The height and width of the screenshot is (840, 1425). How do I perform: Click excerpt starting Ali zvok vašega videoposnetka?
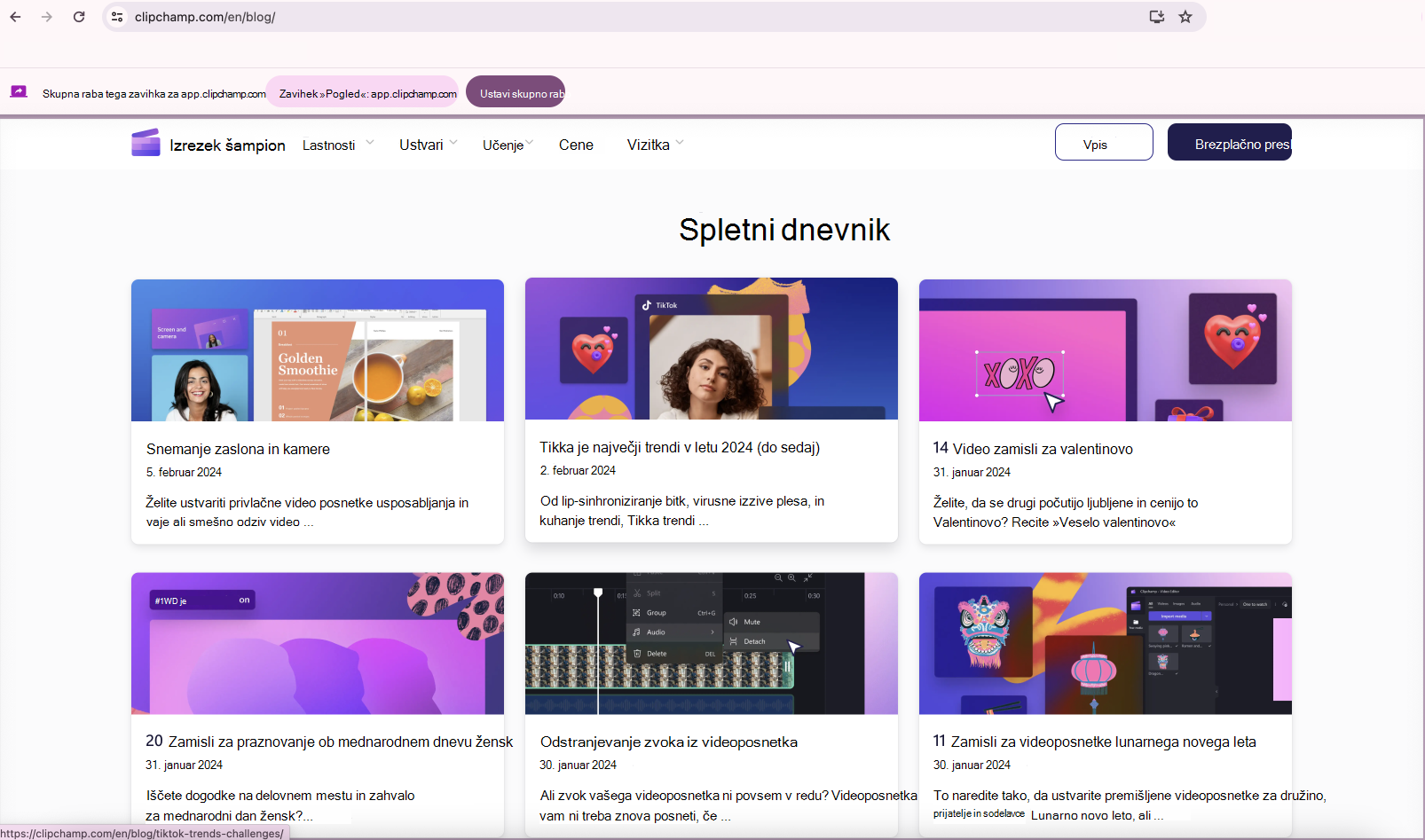[x=728, y=805]
